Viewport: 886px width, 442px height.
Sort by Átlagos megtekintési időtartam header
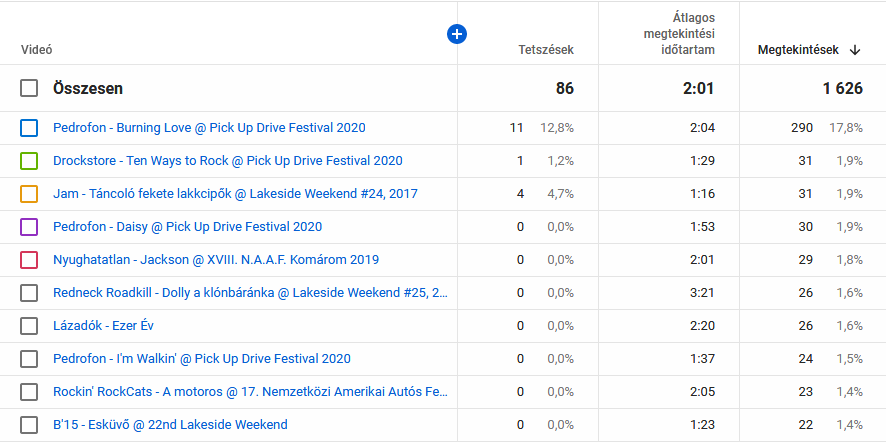(678, 34)
